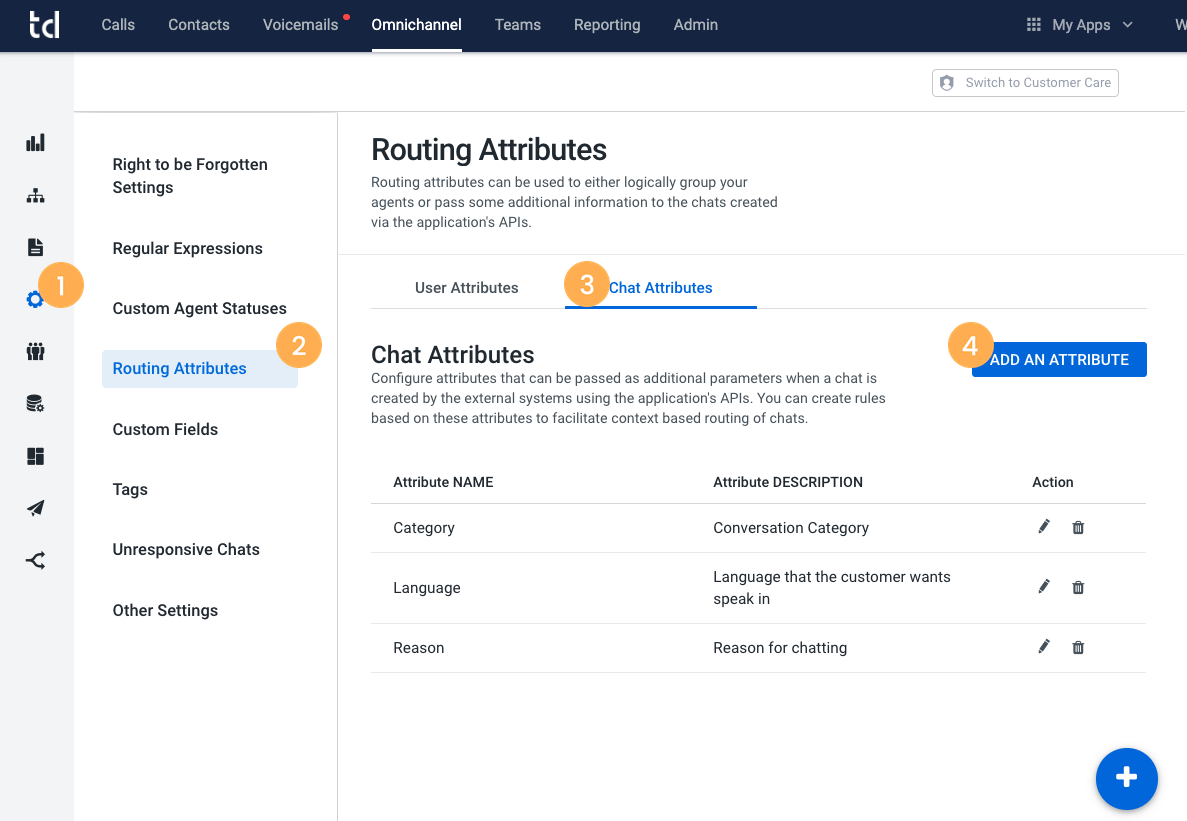
Task: Open Other Settings
Action: pyautogui.click(x=165, y=610)
